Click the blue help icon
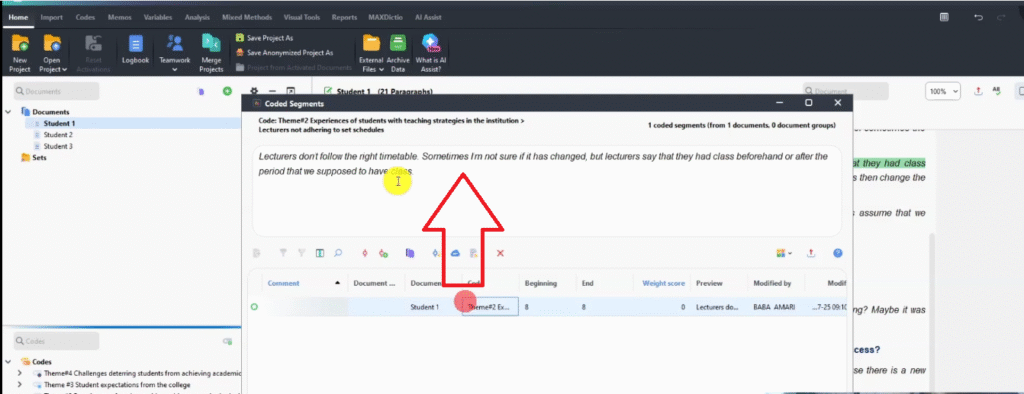The image size is (1024, 394). 838,253
